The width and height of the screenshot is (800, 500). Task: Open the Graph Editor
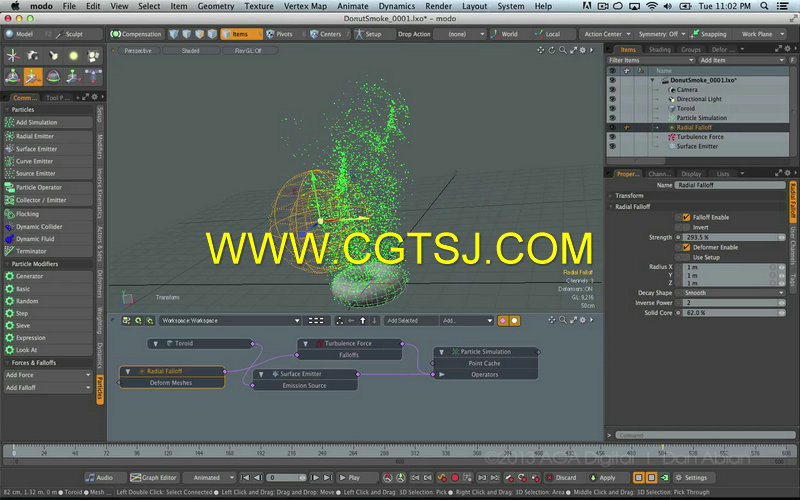point(154,478)
